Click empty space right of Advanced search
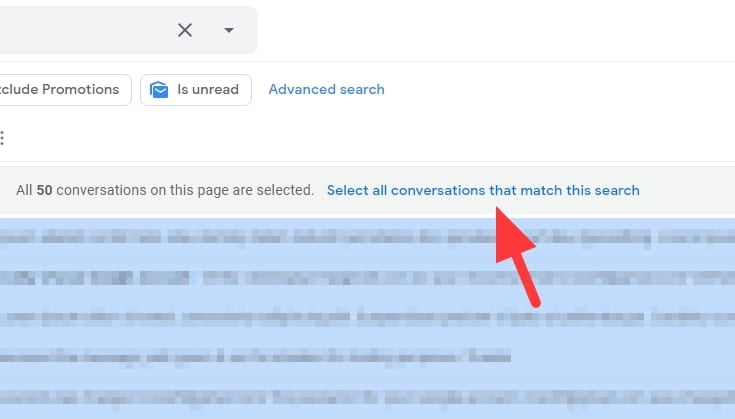The width and height of the screenshot is (735, 419). pos(560,90)
